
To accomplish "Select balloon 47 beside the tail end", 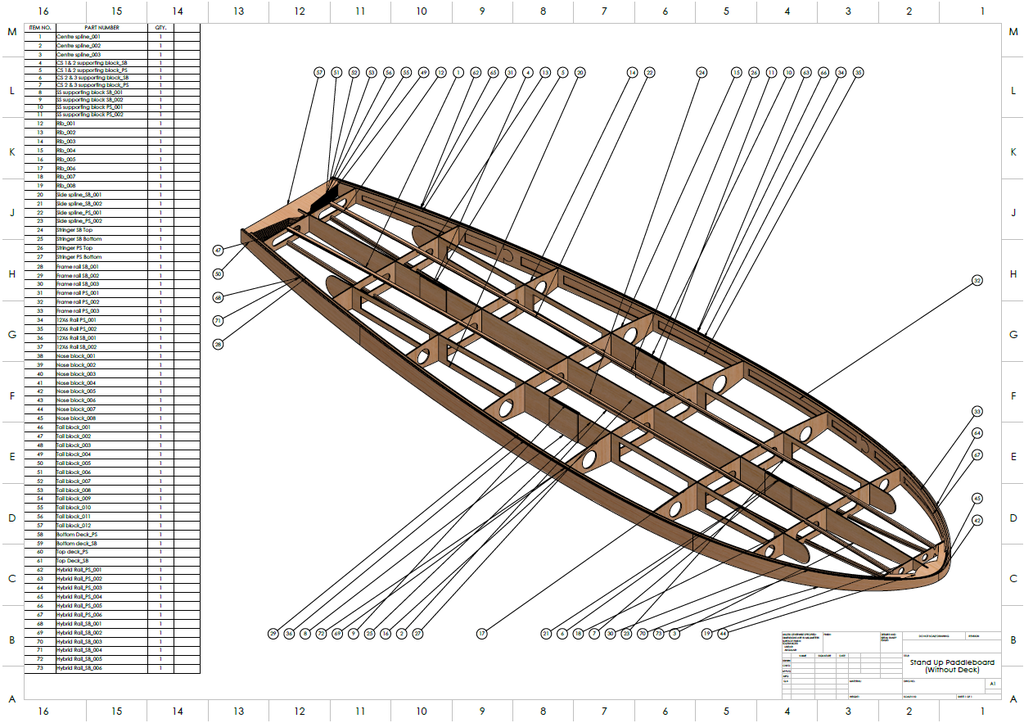I will click(218, 250).
